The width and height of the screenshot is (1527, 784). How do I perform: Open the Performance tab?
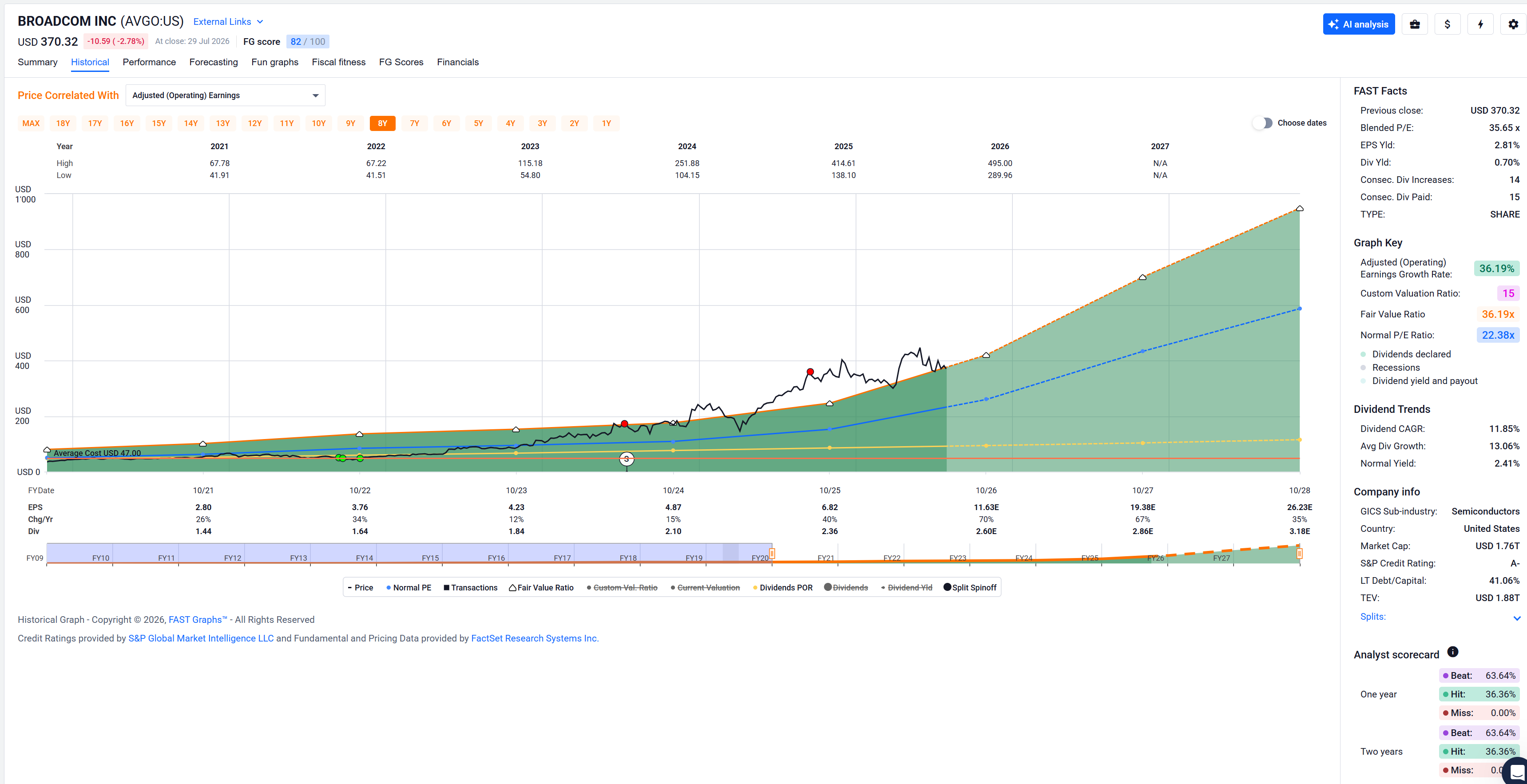(149, 62)
